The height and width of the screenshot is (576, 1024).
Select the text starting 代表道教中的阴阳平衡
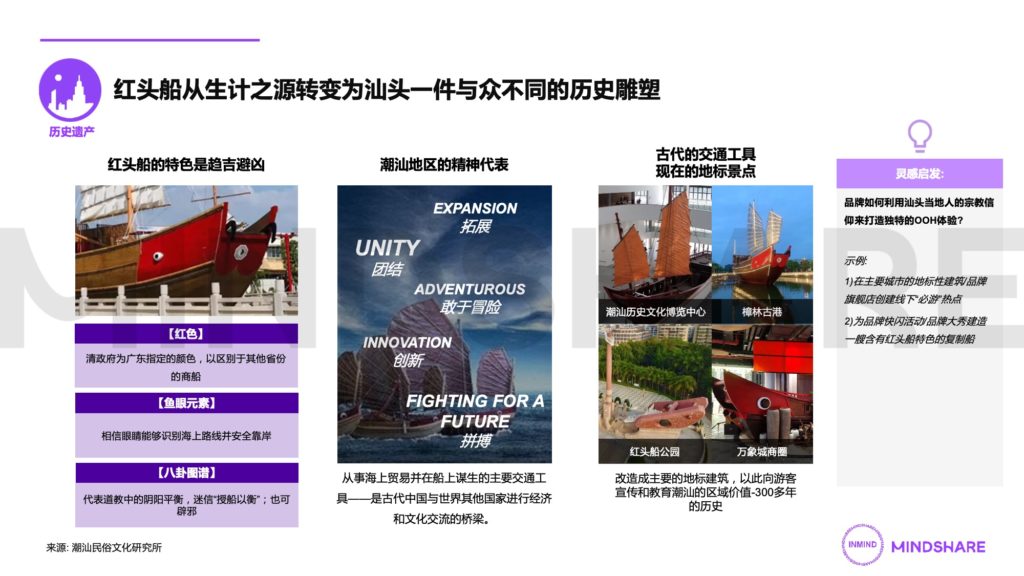click(x=186, y=505)
